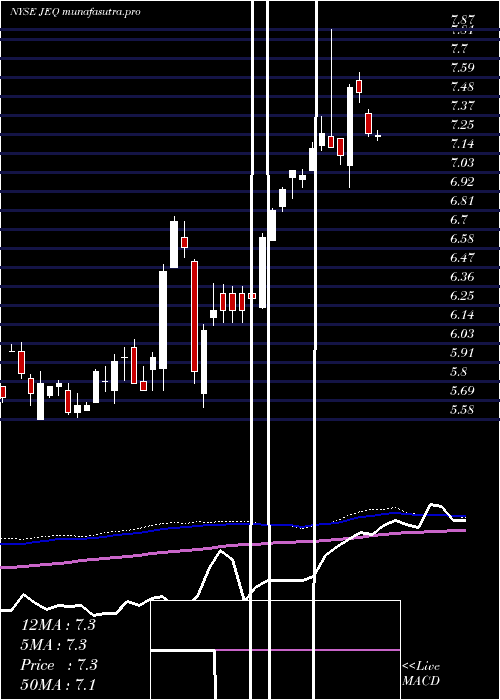Click the 6.58 price axis label

click(x=462, y=239)
